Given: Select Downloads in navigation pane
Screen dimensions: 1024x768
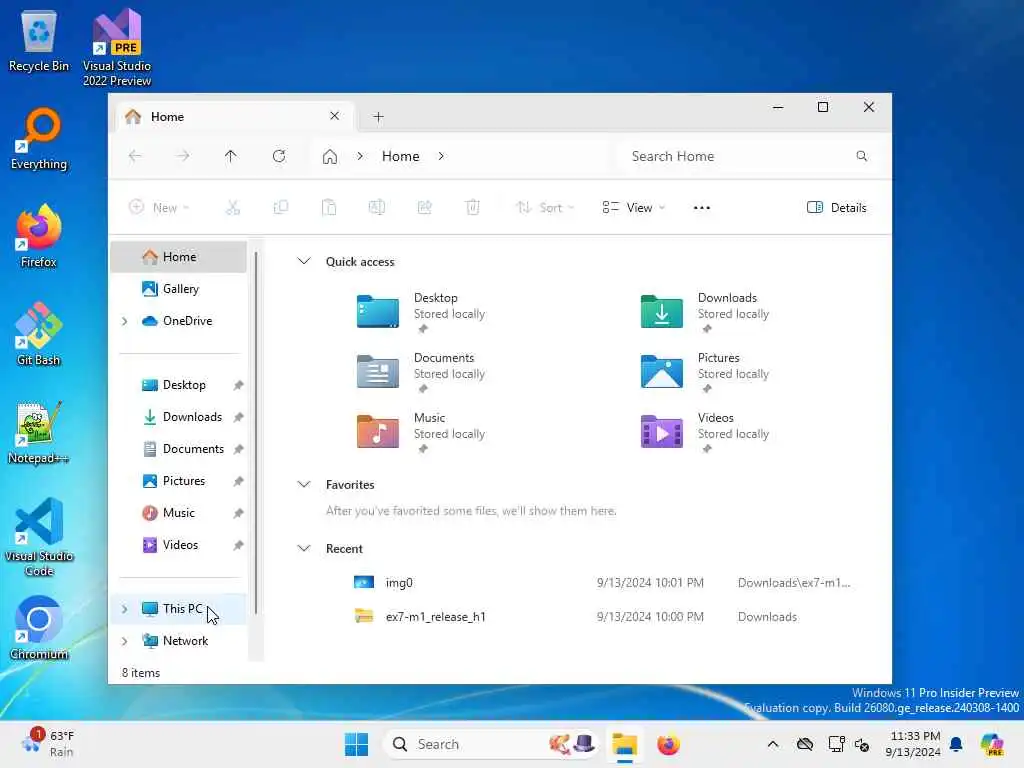Looking at the screenshot, I should click(178, 417).
